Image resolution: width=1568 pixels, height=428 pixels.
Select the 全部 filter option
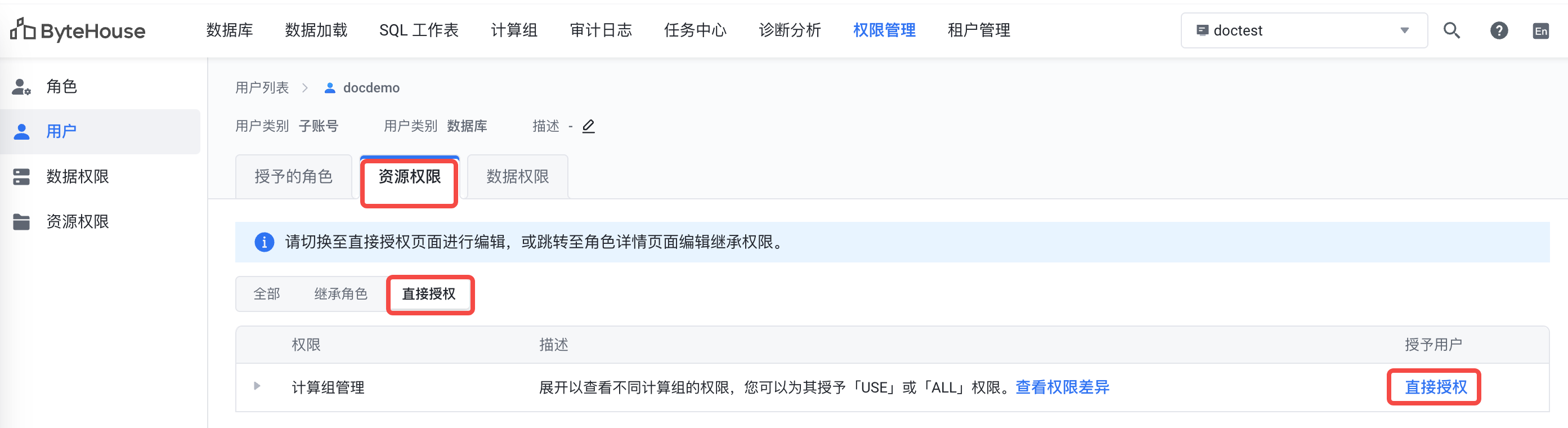click(267, 294)
